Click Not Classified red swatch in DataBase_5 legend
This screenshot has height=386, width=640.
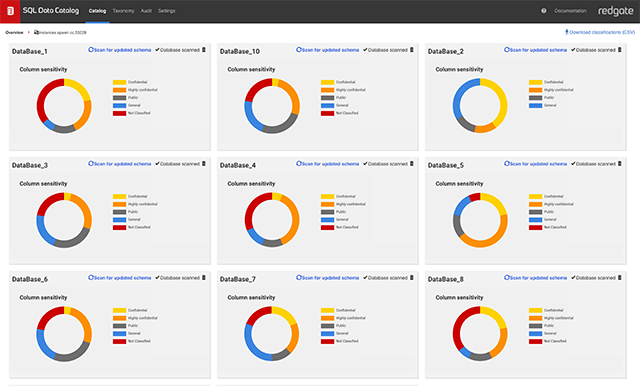click(x=536, y=227)
